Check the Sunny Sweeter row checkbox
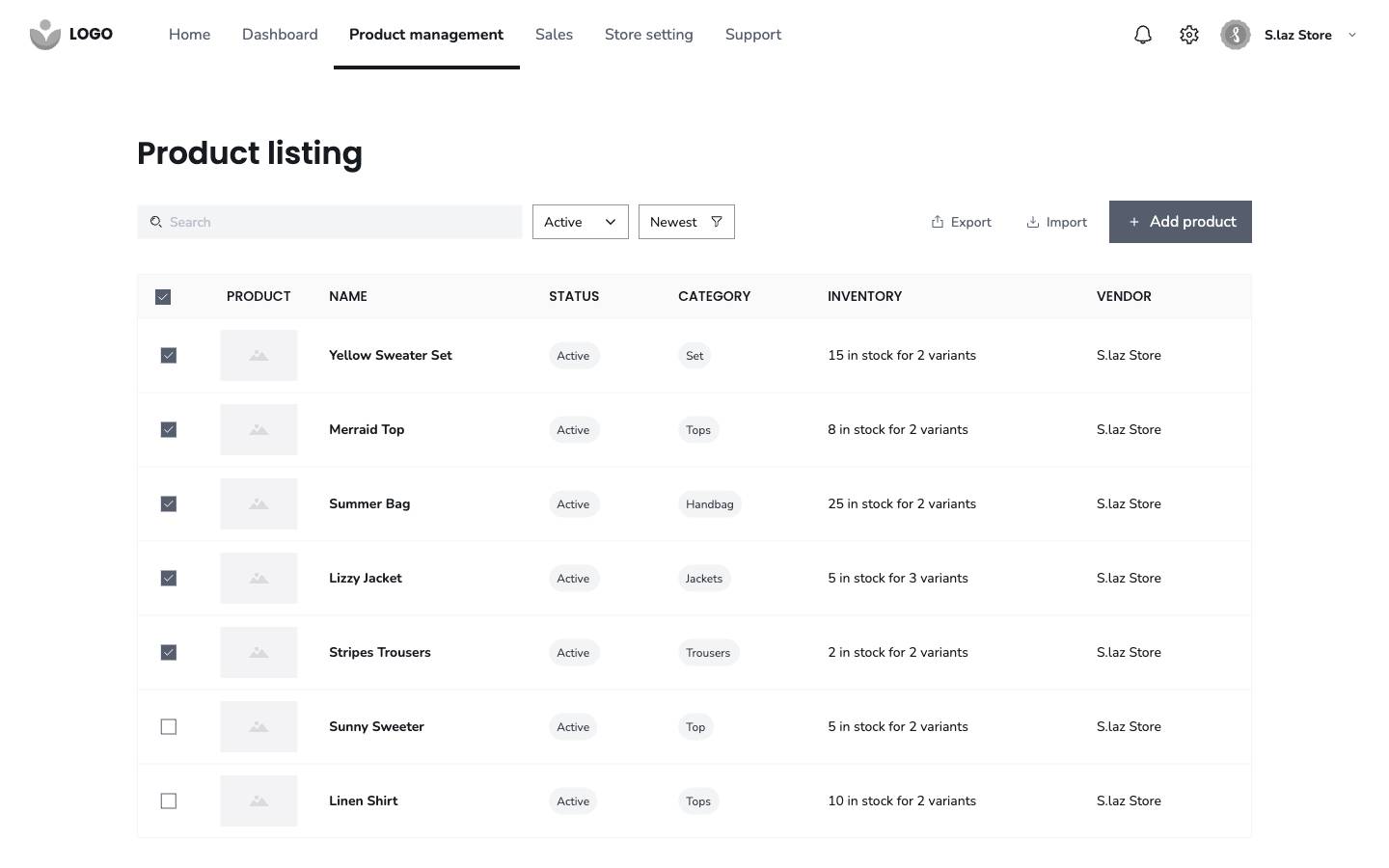The width and height of the screenshot is (1389, 868). (x=169, y=727)
